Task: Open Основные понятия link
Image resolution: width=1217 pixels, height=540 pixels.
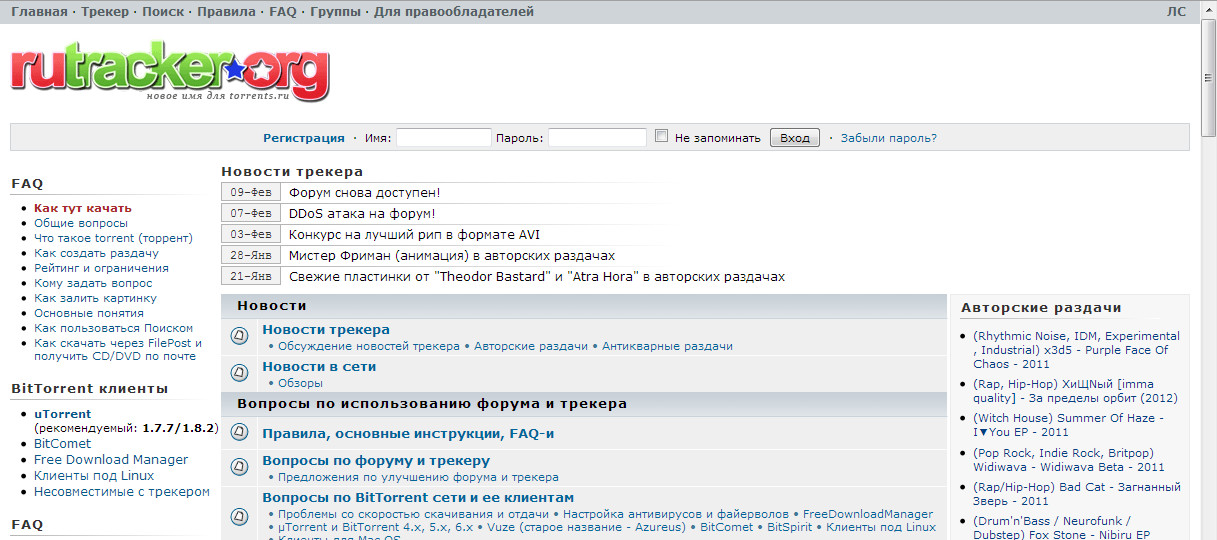Action: pos(89,313)
